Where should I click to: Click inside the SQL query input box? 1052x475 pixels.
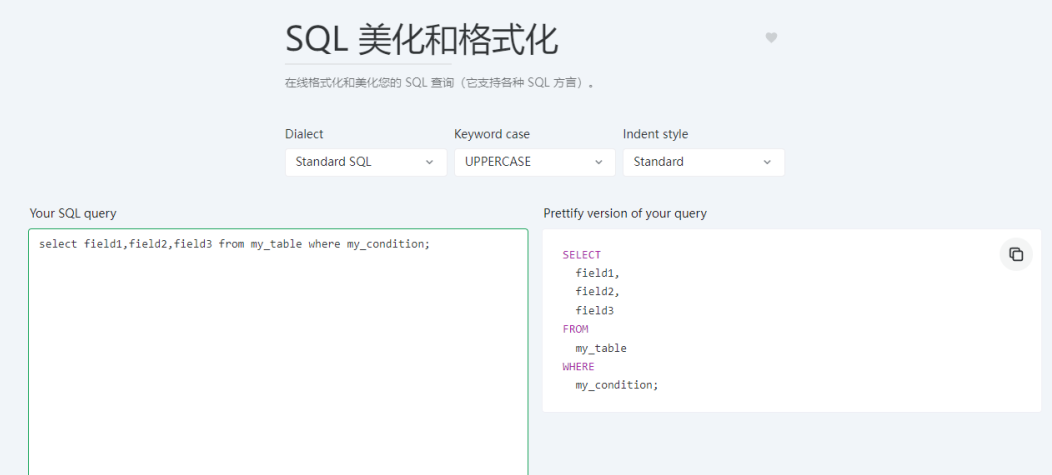click(x=278, y=360)
